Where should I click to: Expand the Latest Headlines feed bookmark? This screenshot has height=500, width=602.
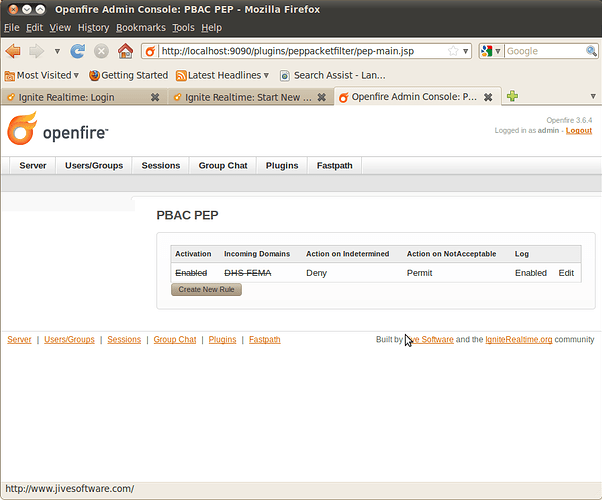(x=222, y=75)
